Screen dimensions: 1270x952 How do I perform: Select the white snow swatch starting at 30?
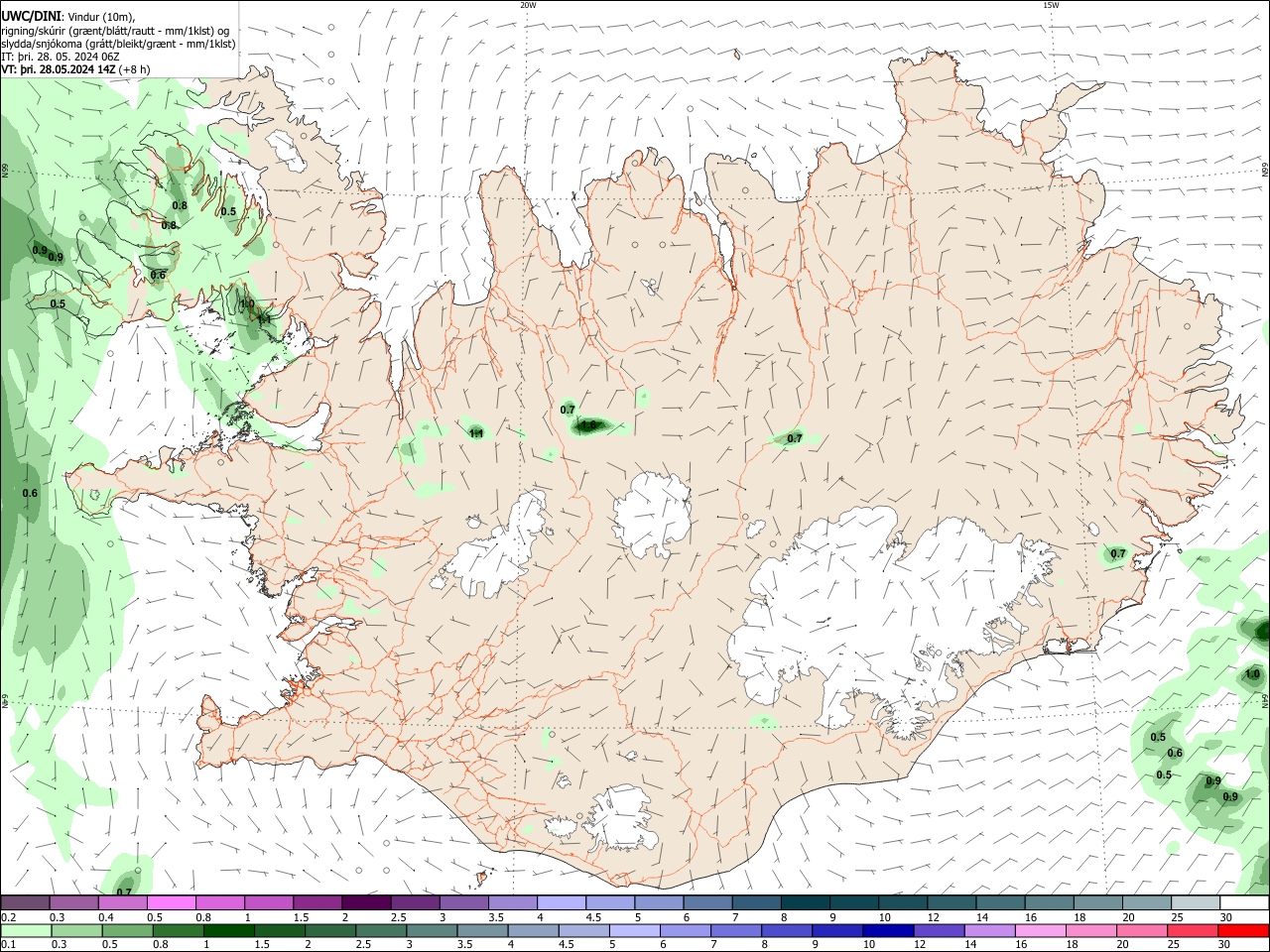tap(1244, 903)
